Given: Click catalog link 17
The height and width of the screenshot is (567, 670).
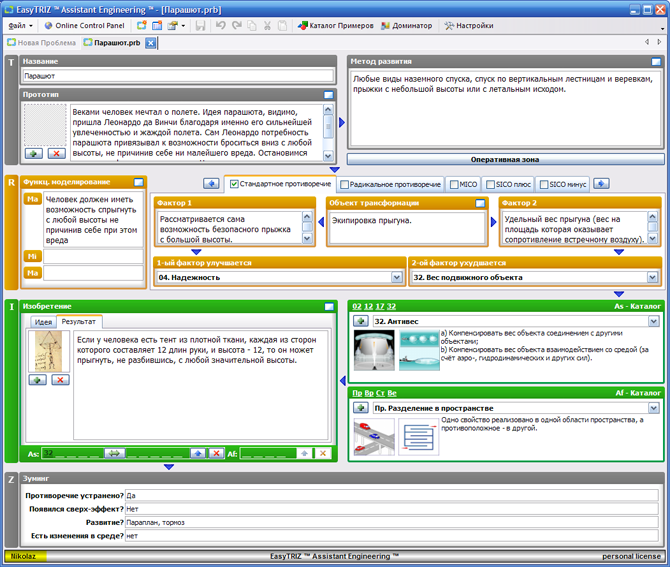Looking at the screenshot, I should point(380,306).
